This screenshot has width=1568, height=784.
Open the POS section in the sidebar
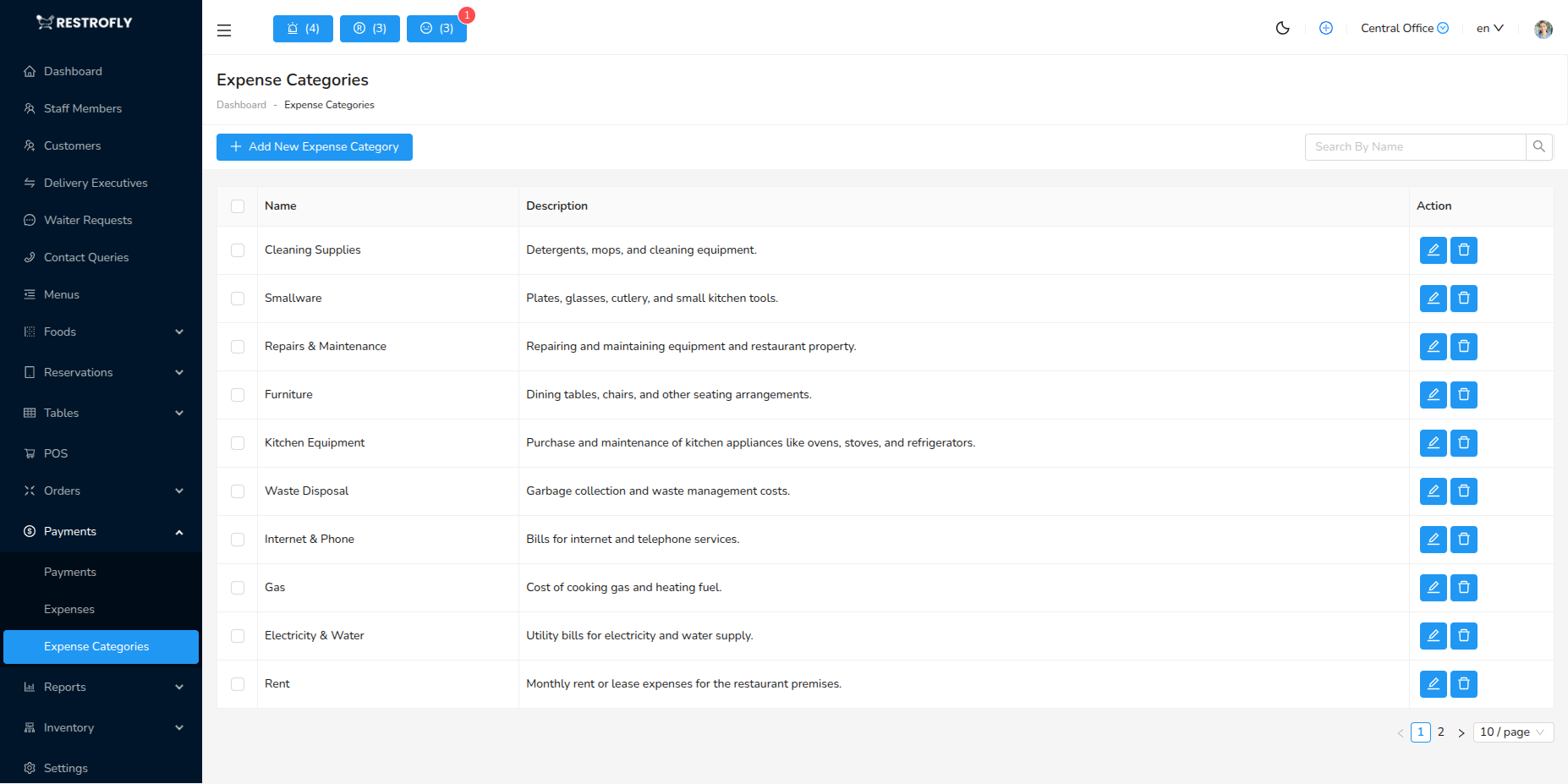[56, 453]
